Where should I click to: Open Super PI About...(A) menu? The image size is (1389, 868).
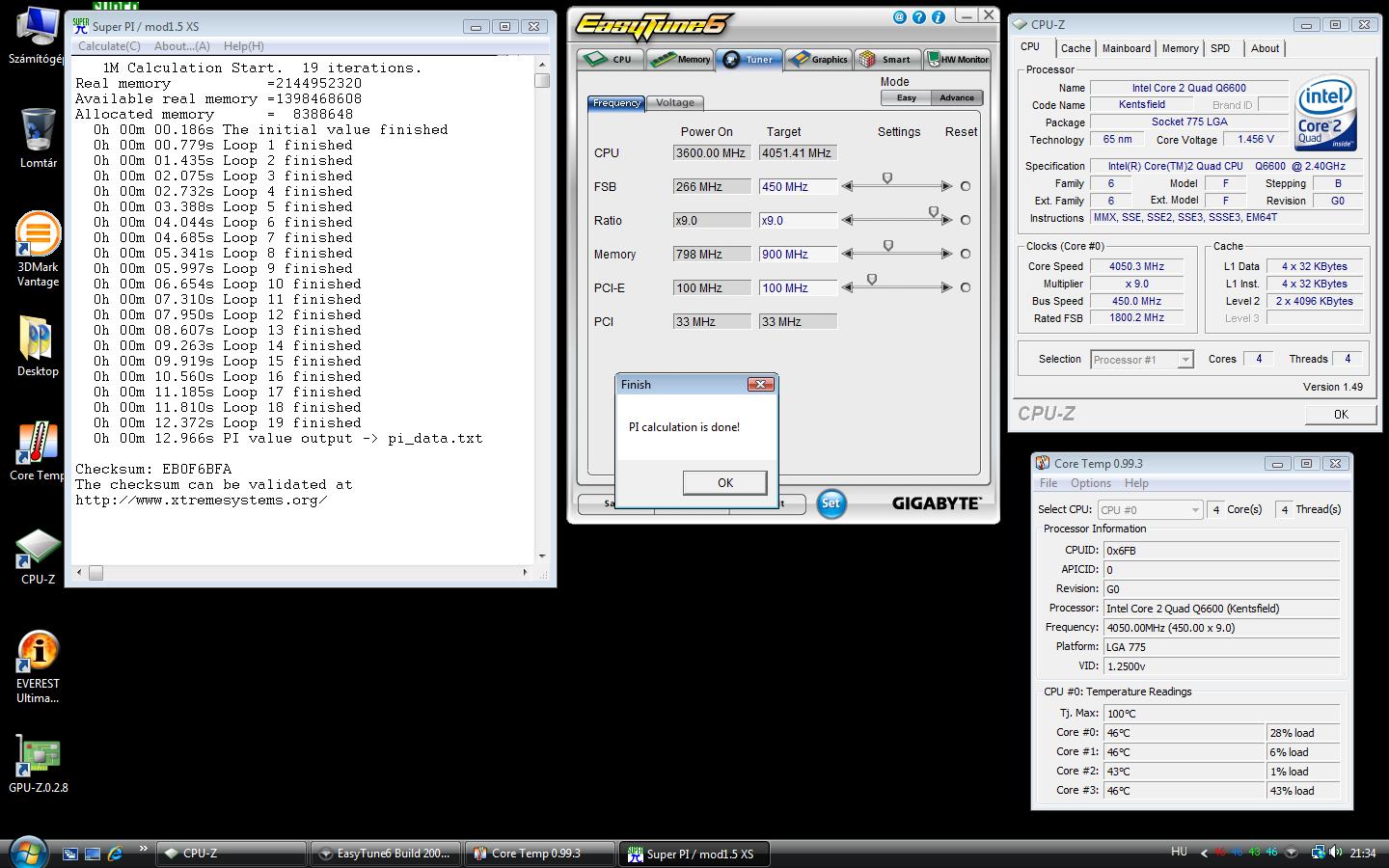[x=181, y=45]
